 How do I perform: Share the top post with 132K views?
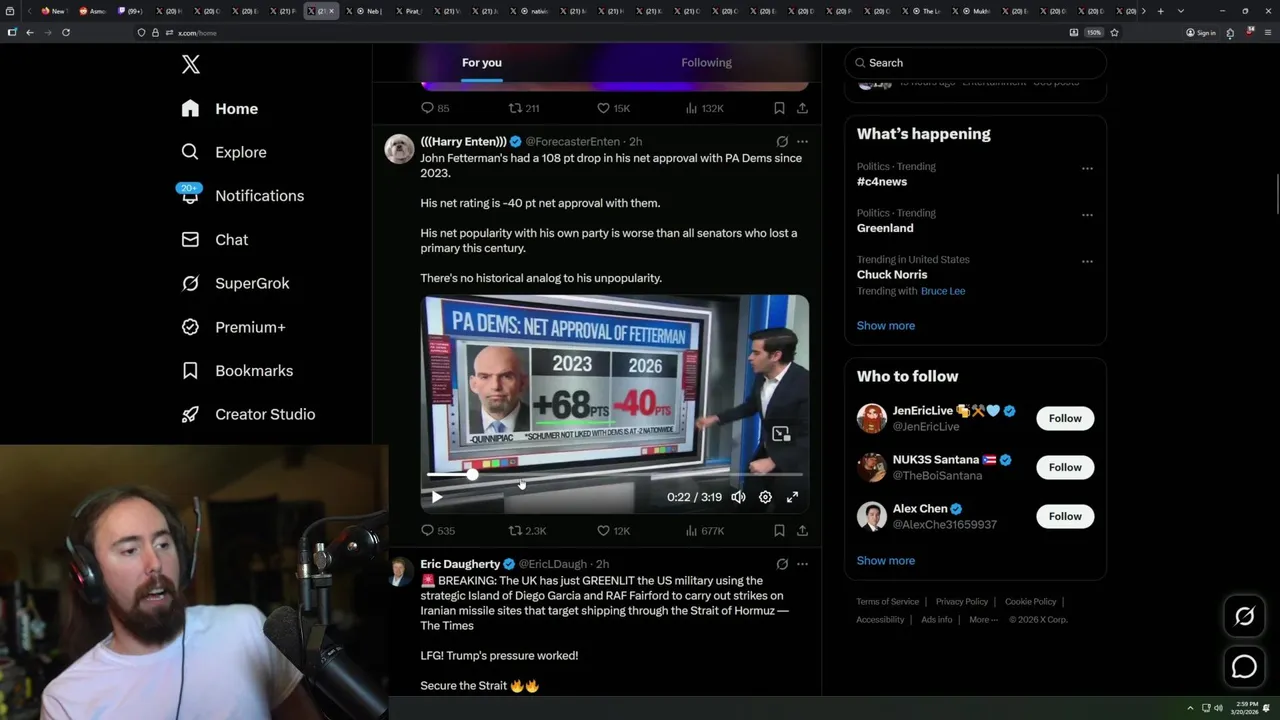pos(802,108)
